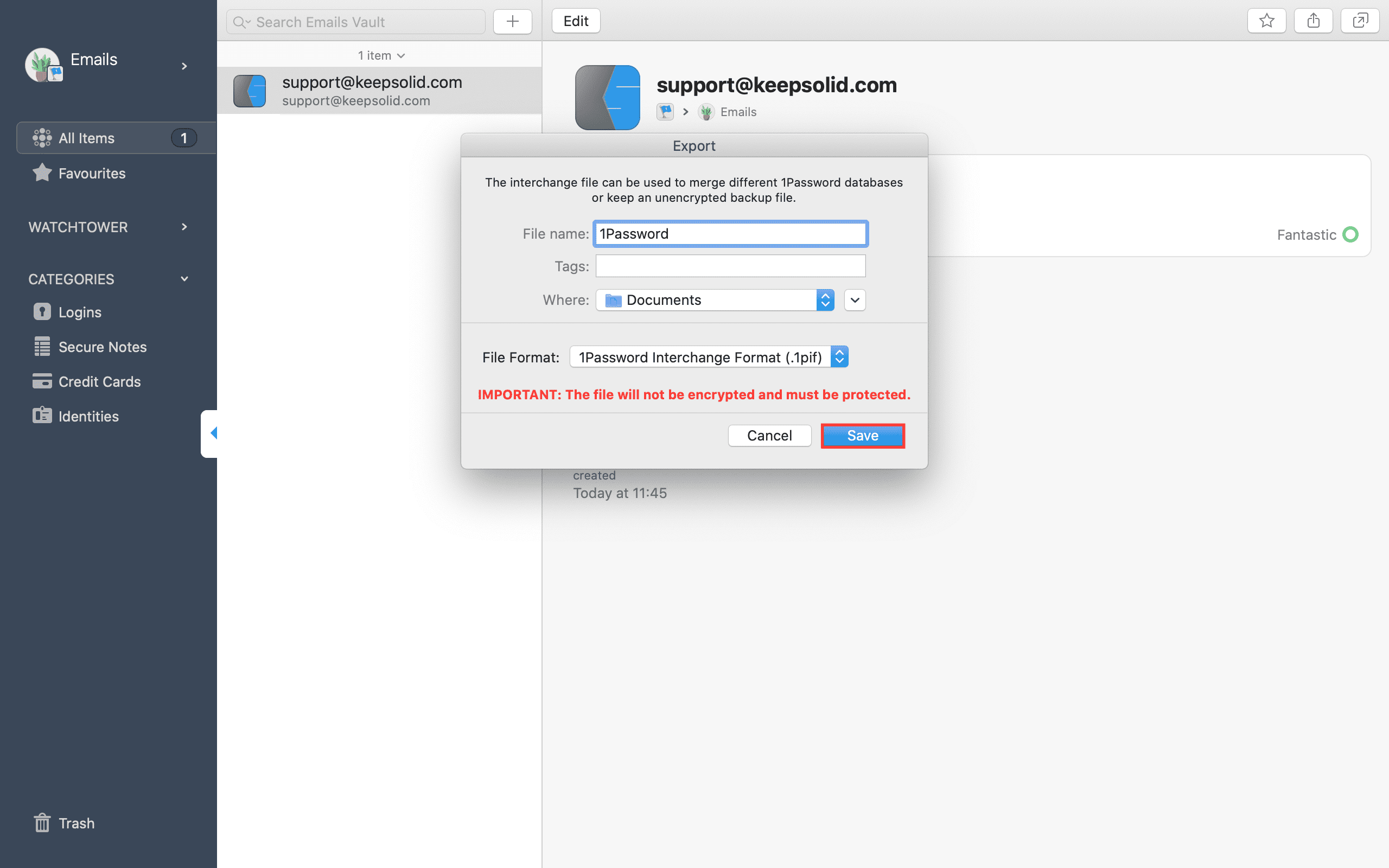Screen dimensions: 1389x868
Task: Click the plus button to add item
Action: pyautogui.click(x=513, y=22)
